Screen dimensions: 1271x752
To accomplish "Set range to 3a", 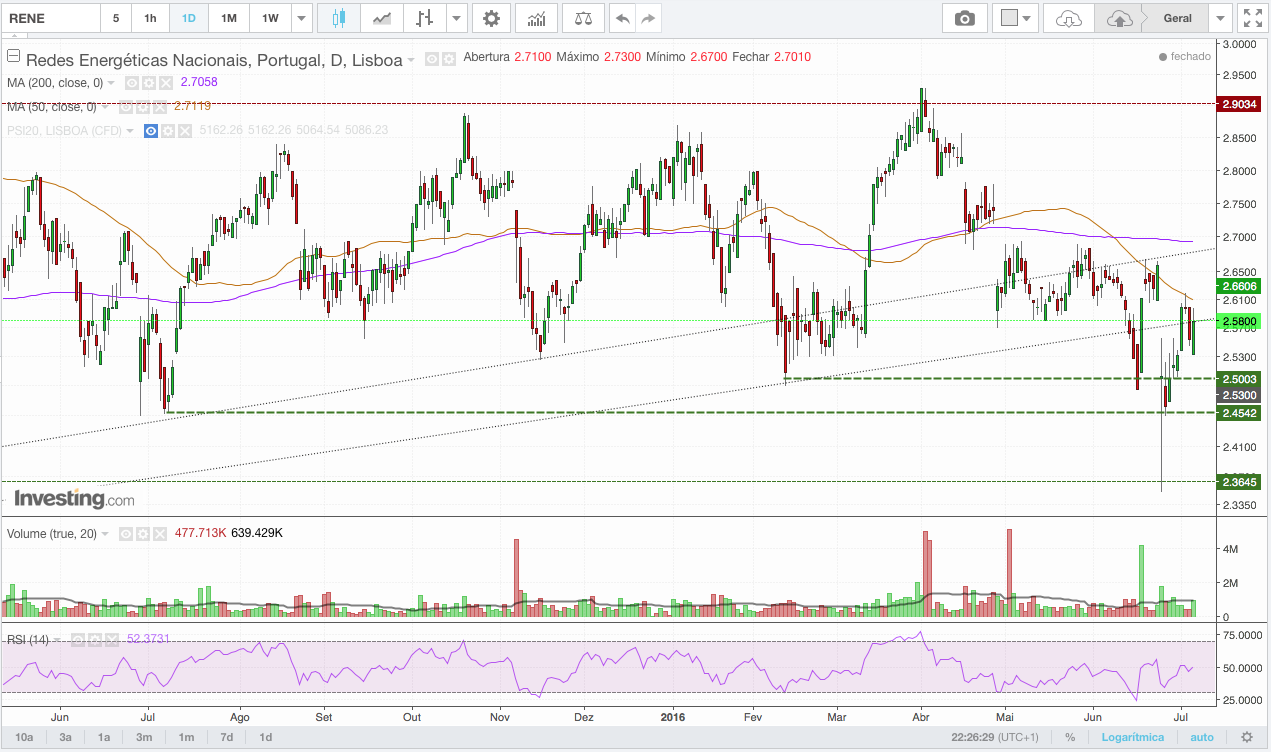I will [x=65, y=737].
